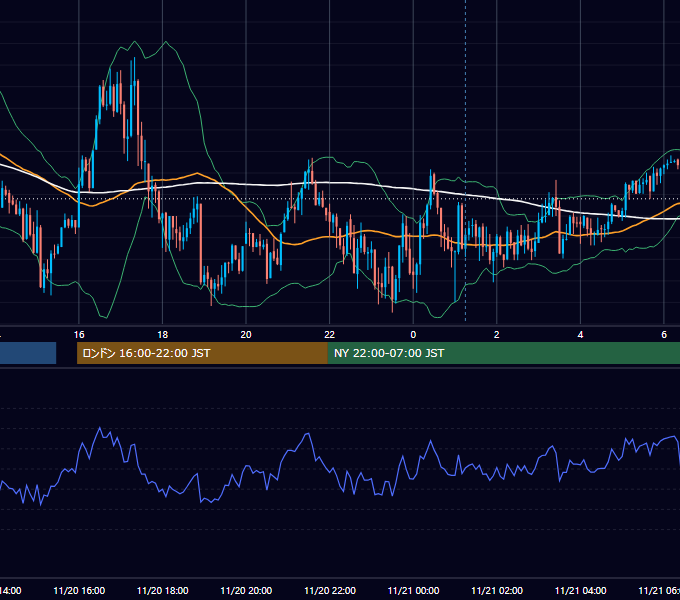The image size is (680, 600).
Task: Click the 11/20 18:00 date label
Action: click(x=163, y=590)
